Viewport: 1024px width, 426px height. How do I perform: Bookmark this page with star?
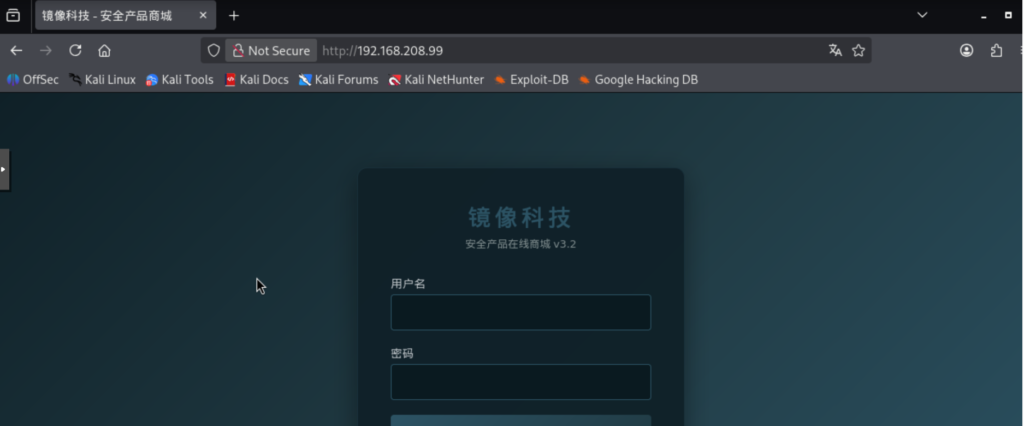[859, 50]
